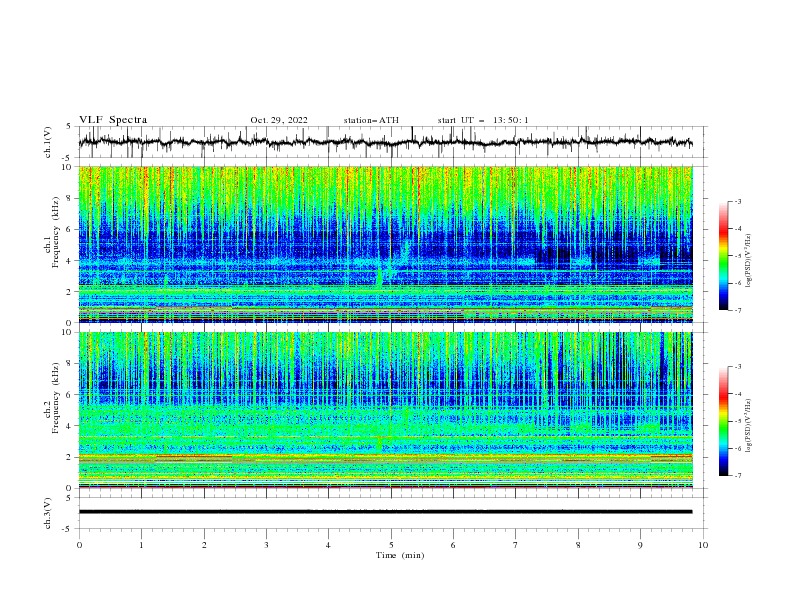The image size is (792, 612).
Task: Click the ch.2 spectrogram panel
Action: 385,410
